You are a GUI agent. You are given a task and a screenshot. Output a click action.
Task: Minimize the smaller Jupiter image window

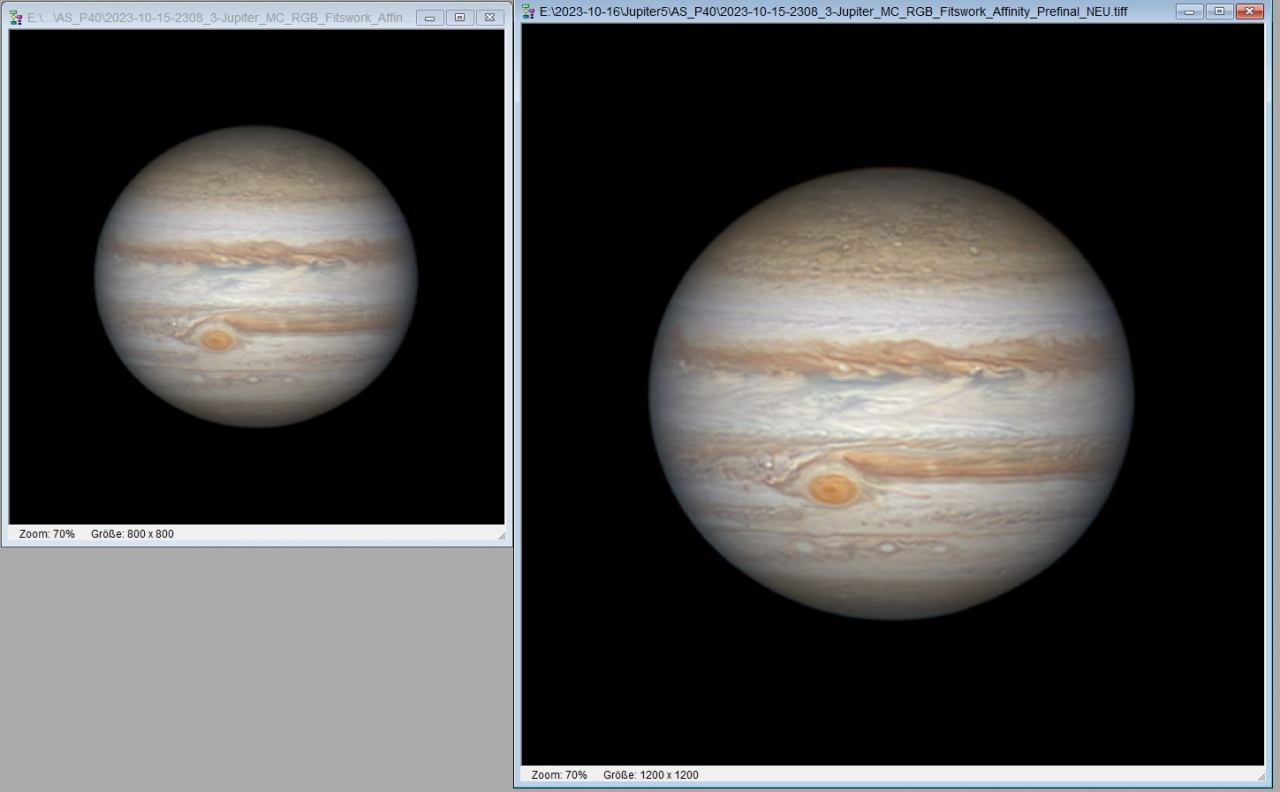(x=430, y=17)
